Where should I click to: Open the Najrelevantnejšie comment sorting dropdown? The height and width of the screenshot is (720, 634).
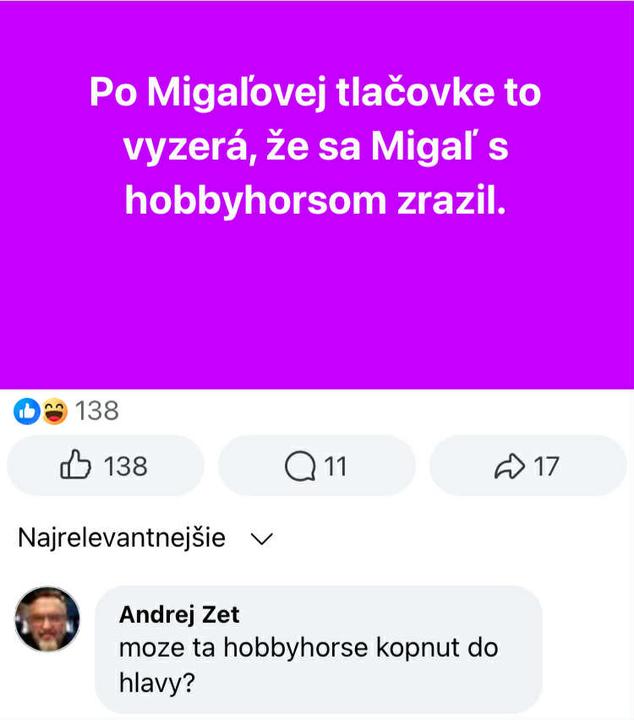pyautogui.click(x=146, y=538)
